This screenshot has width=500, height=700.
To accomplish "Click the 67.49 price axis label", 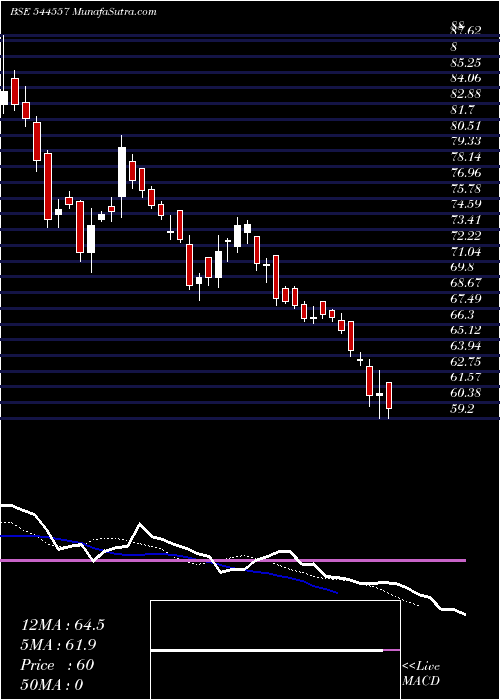I will point(466,299).
